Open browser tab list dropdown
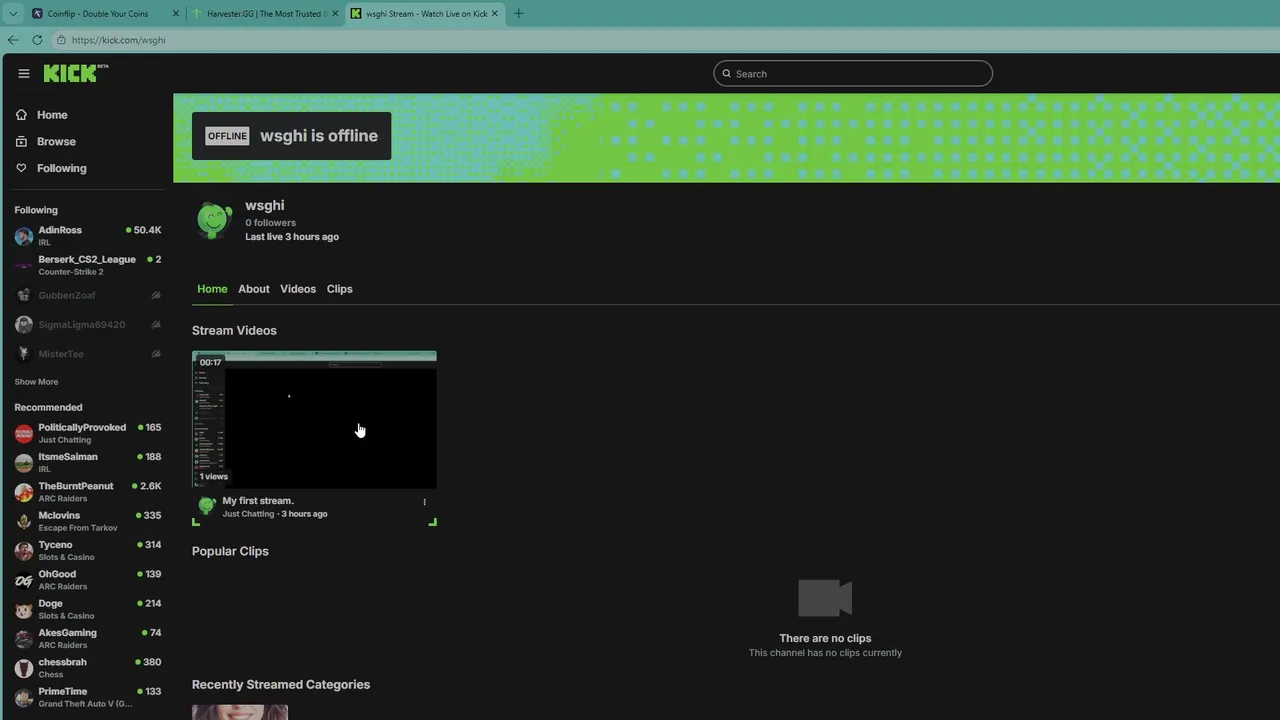 (12, 14)
